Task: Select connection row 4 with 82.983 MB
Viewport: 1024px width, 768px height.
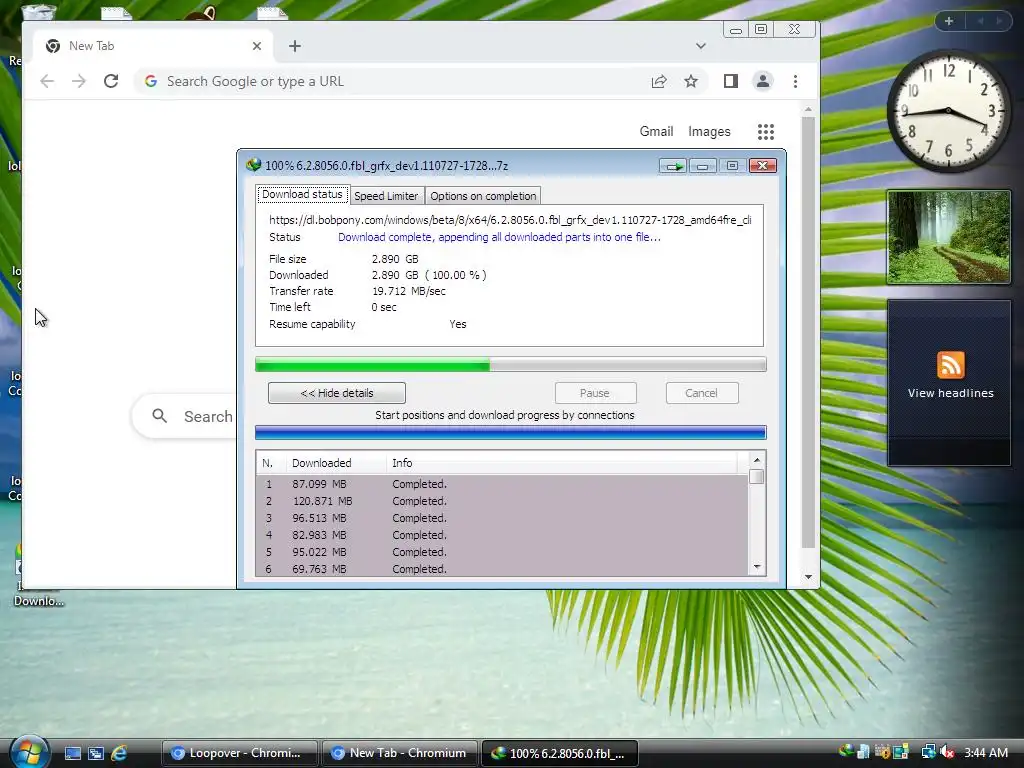Action: point(502,535)
